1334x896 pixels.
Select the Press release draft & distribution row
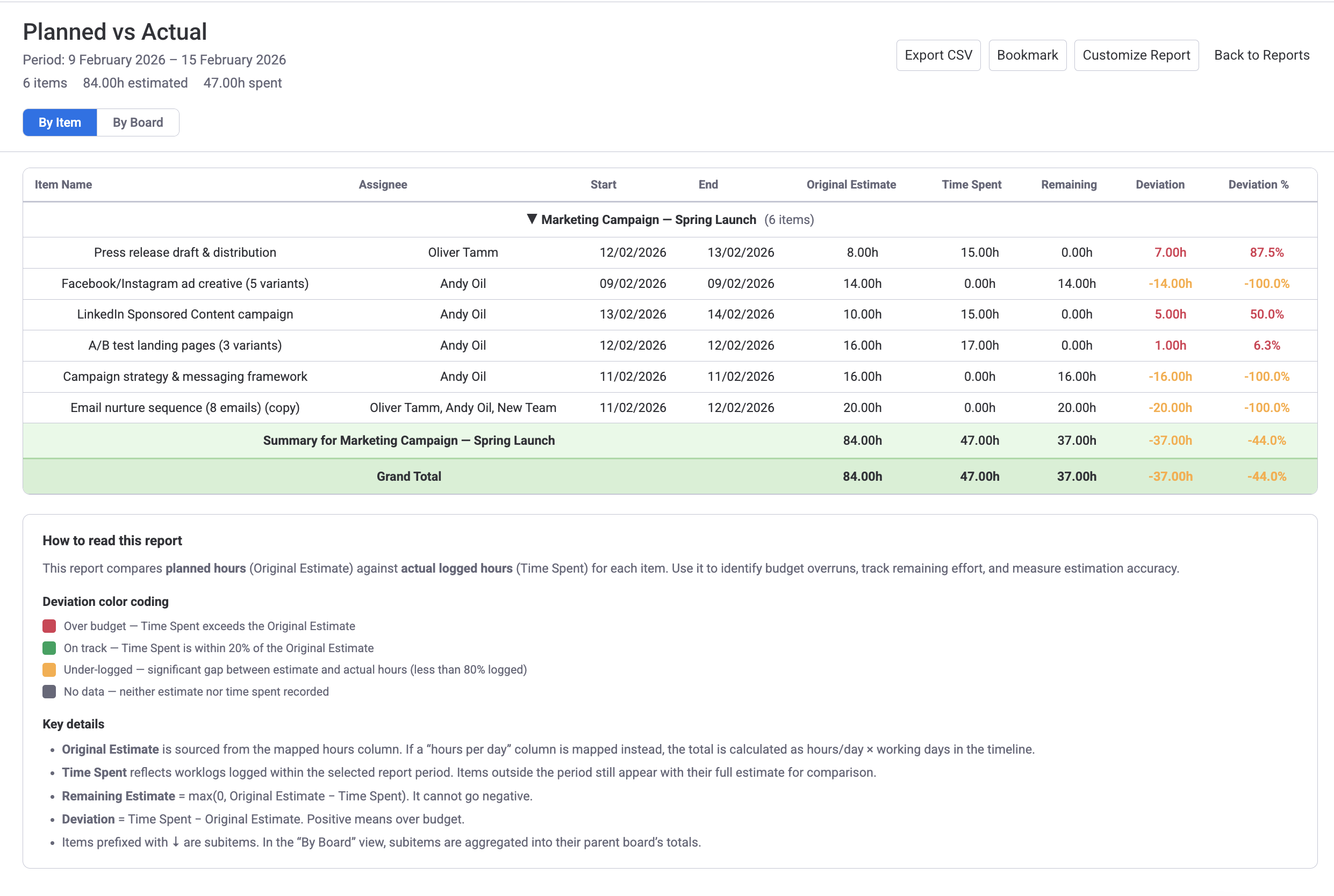click(185, 252)
